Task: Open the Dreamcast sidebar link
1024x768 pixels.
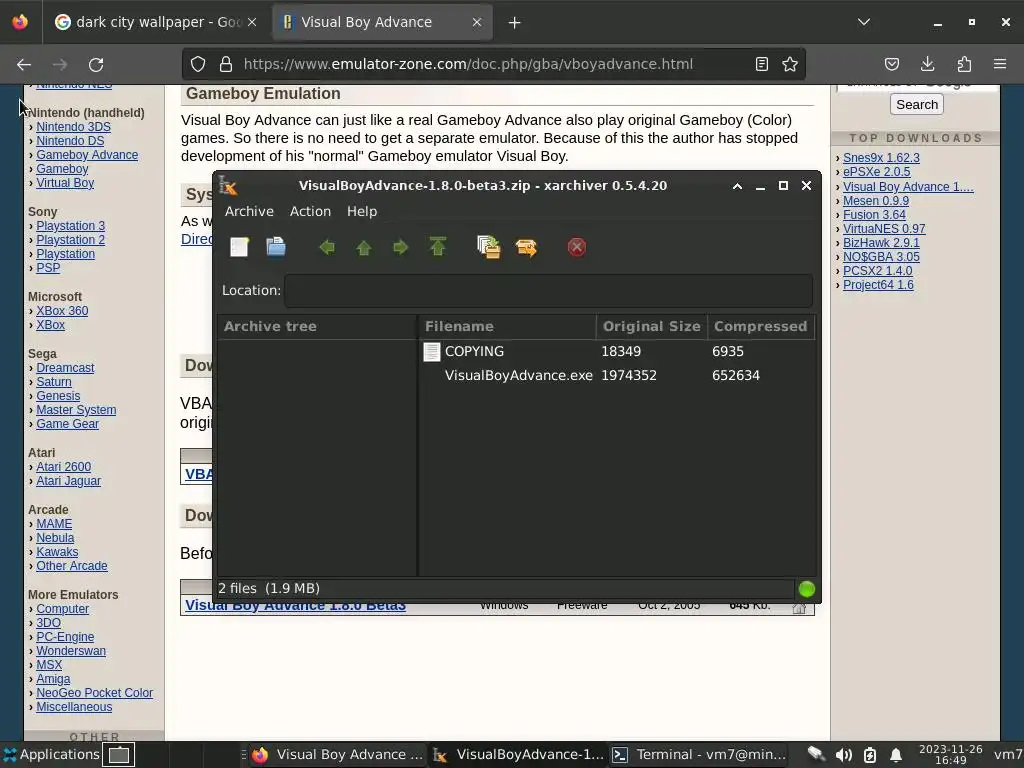Action: click(x=65, y=368)
